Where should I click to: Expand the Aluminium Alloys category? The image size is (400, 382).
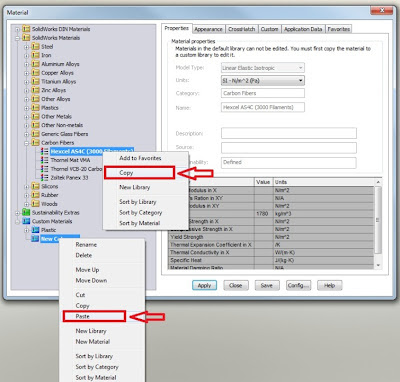point(27,64)
